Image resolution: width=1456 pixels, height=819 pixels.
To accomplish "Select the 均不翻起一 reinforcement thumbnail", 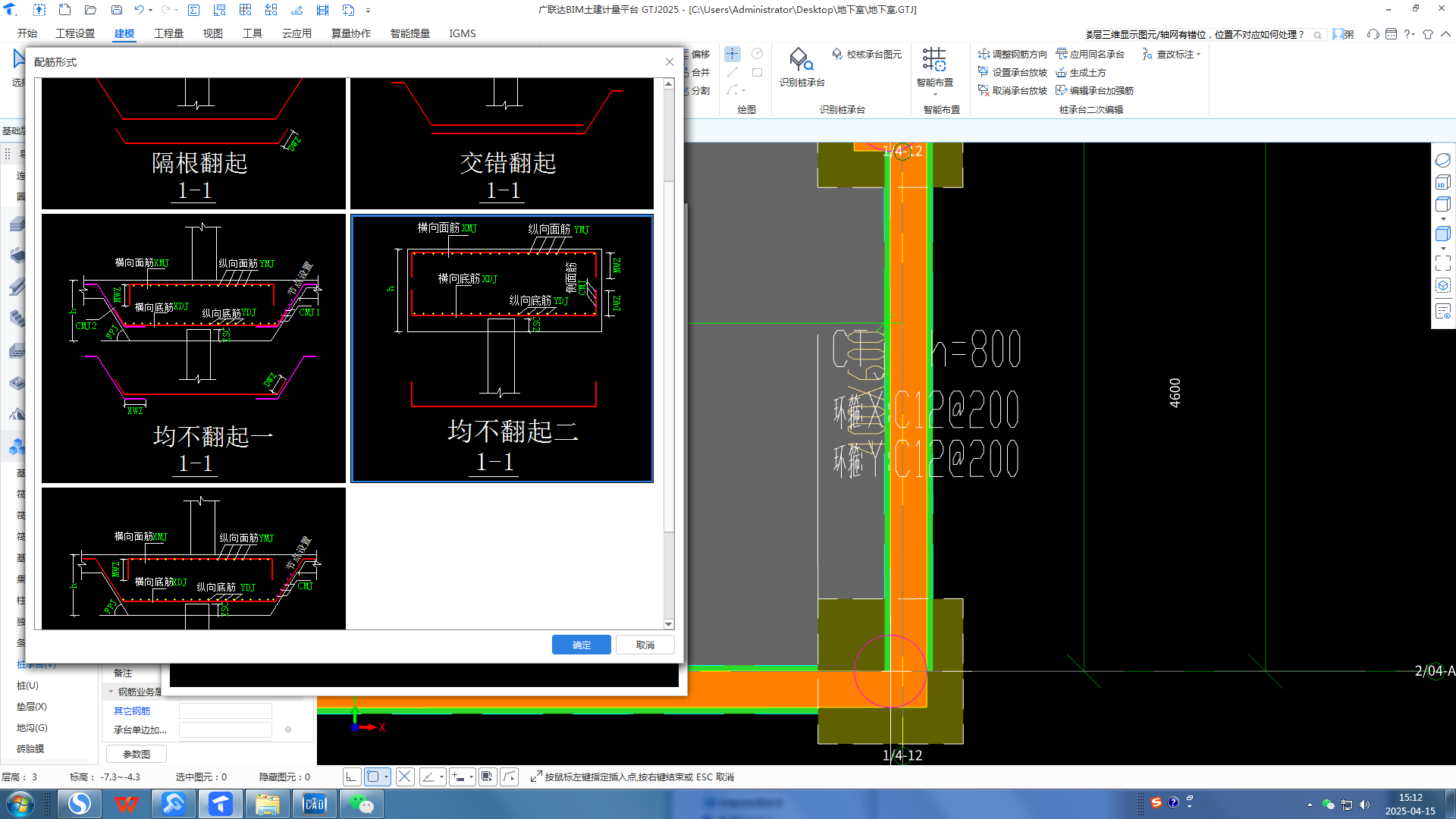I will coord(193,348).
